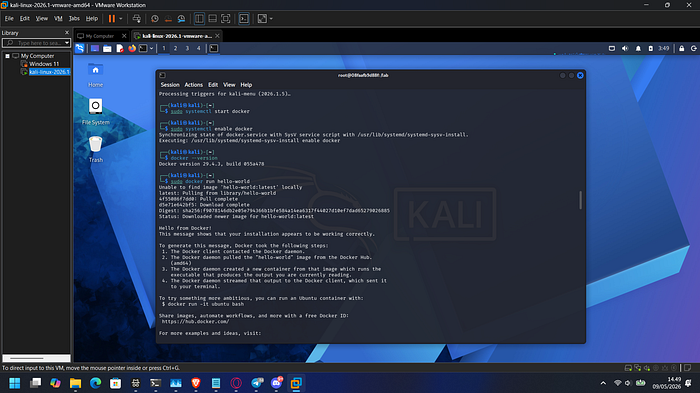Launch terminal emulator from Kali panel

pyautogui.click(x=143, y=48)
